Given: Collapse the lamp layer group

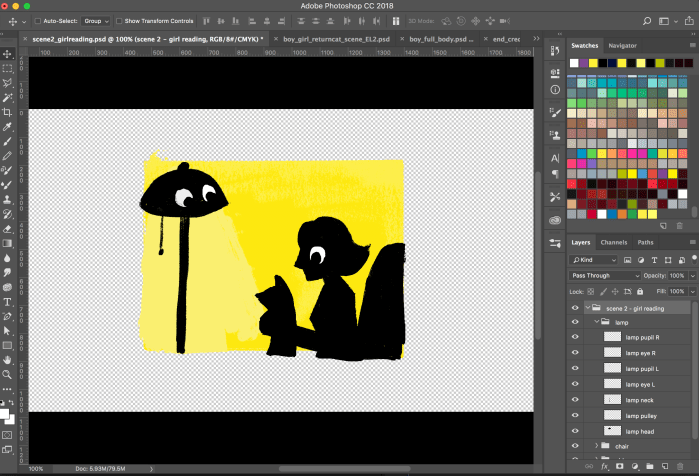Looking at the screenshot, I should click(x=597, y=323).
